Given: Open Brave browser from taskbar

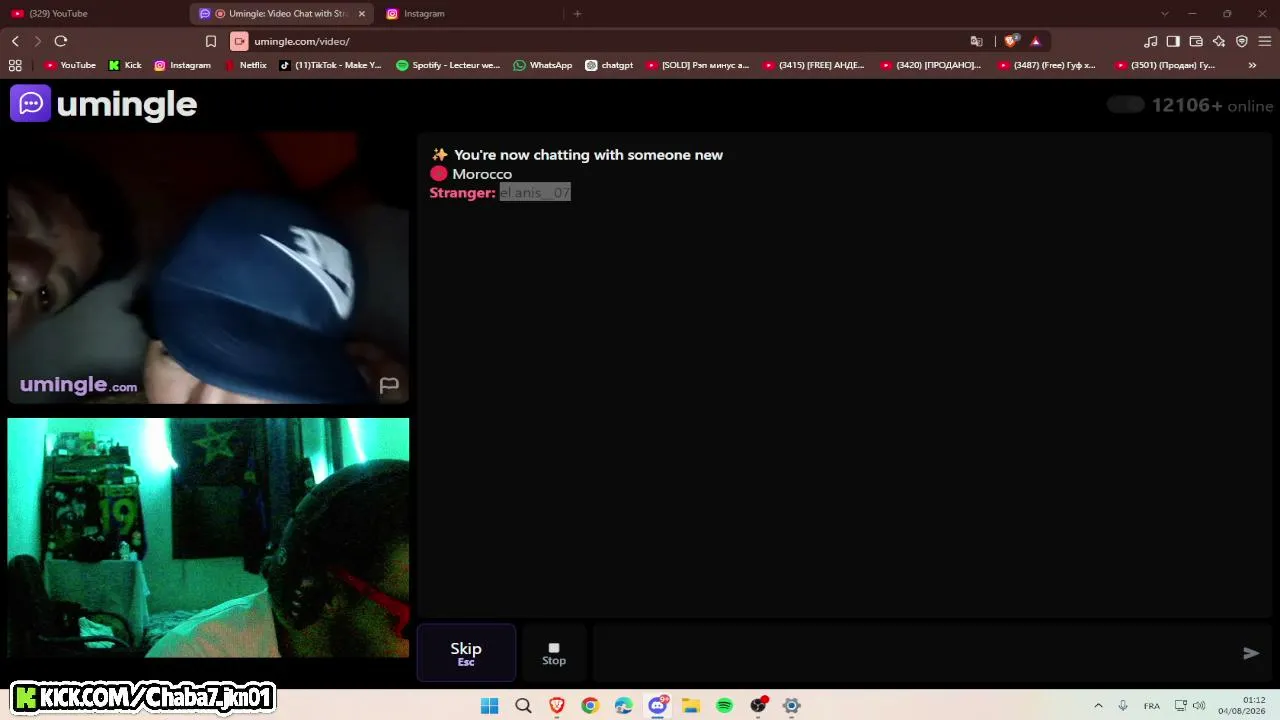Looking at the screenshot, I should 557,706.
